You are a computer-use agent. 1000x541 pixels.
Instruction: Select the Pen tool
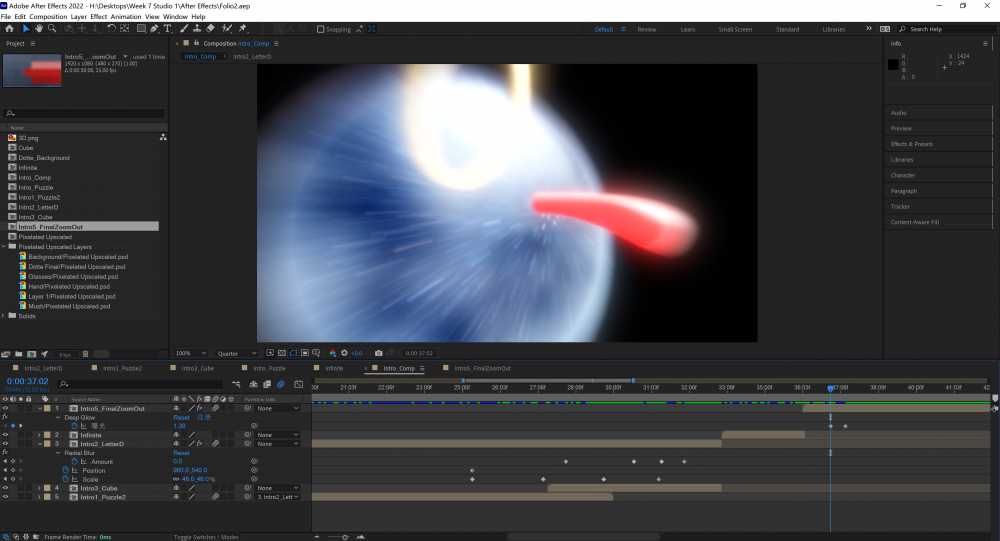click(x=154, y=29)
